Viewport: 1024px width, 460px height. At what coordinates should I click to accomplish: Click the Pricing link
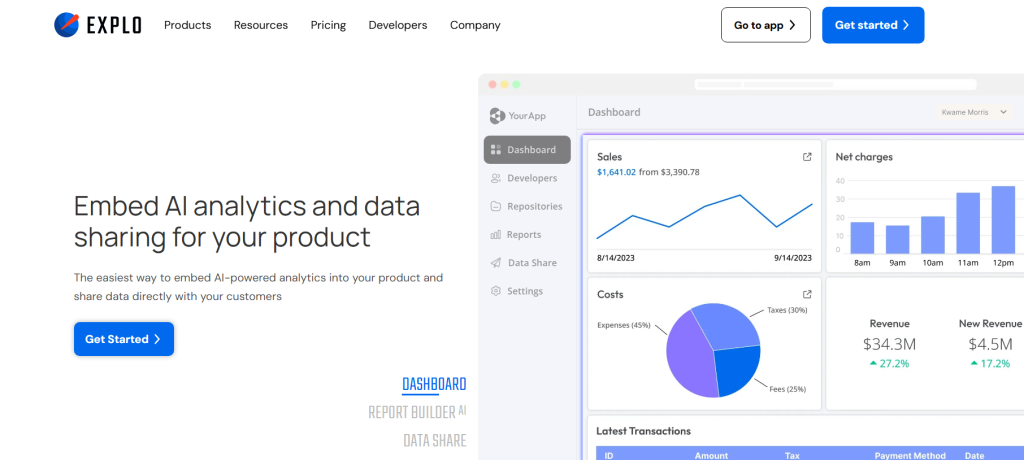(x=328, y=25)
